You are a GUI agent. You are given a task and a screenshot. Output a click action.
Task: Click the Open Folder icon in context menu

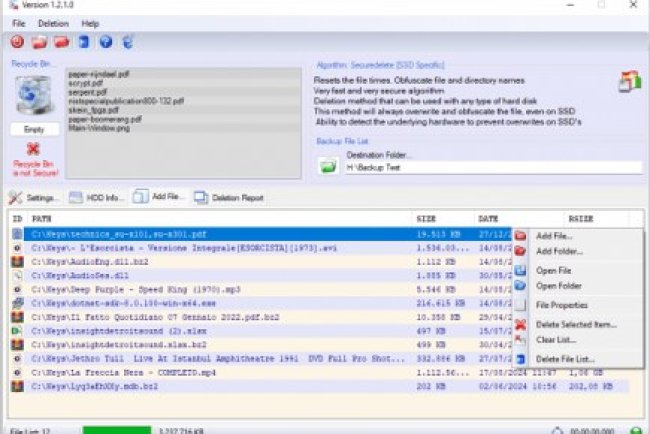coord(520,286)
